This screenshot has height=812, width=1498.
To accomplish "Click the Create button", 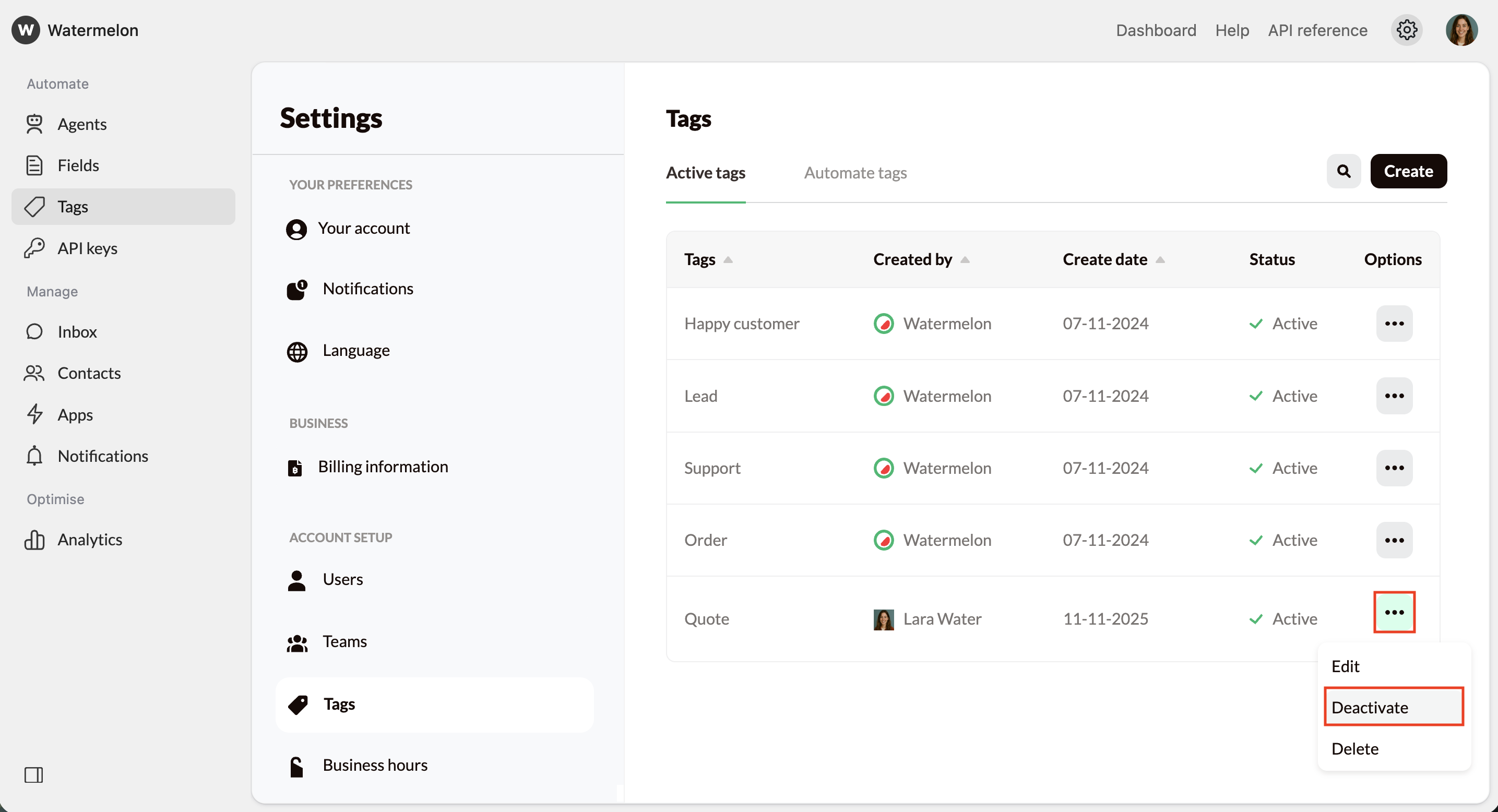I will point(1408,171).
